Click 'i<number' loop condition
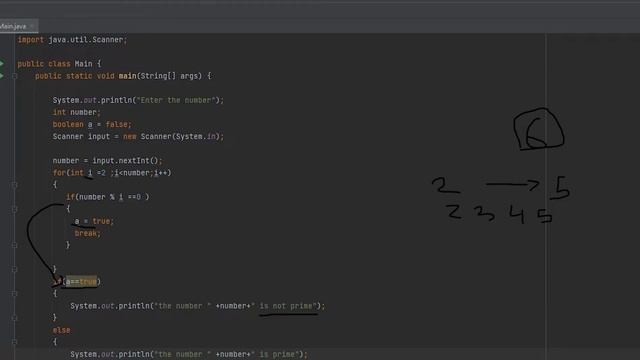Viewport: 640px width, 360px height. 133,173
